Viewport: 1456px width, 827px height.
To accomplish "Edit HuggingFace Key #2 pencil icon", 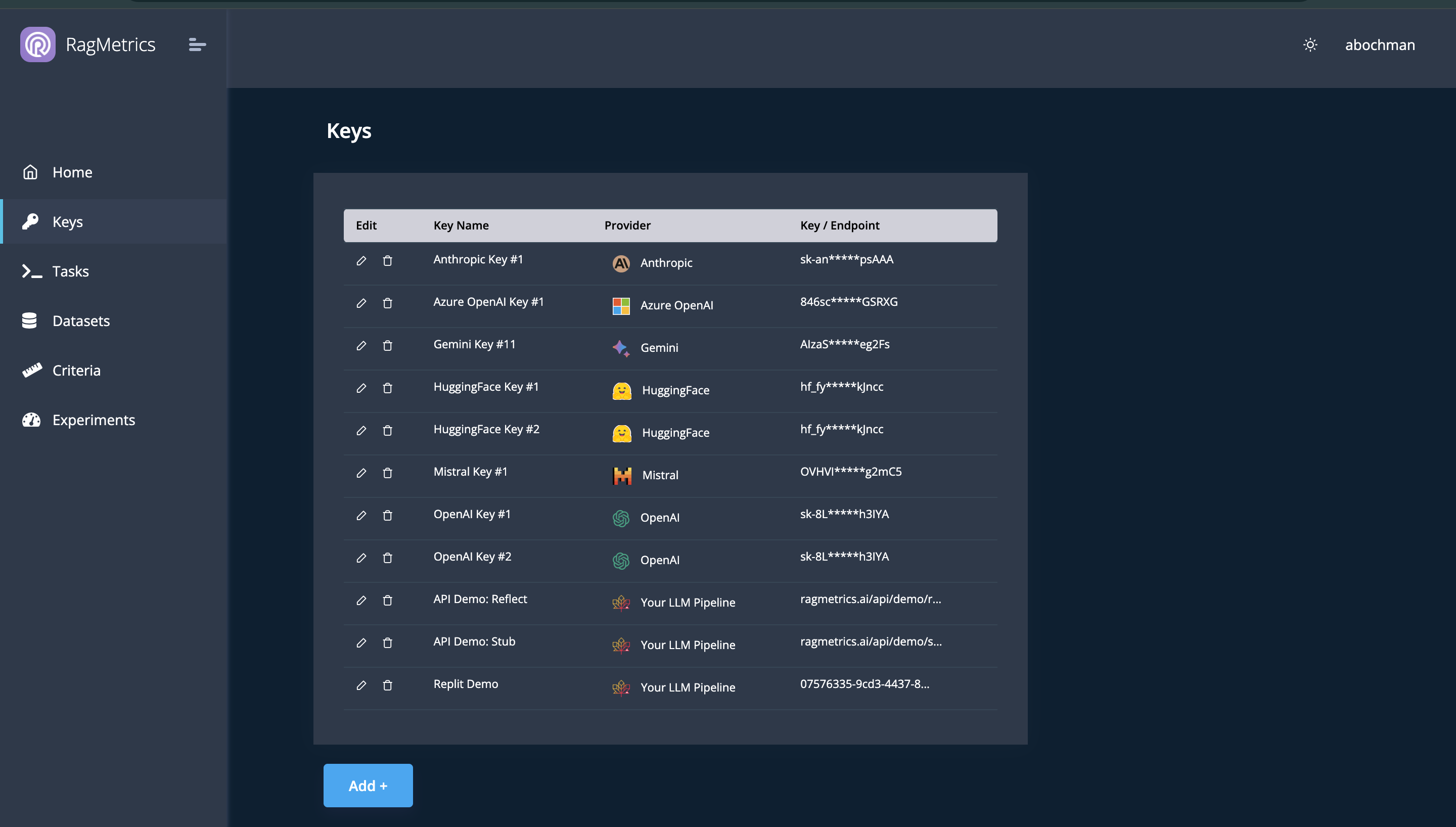I will point(361,431).
